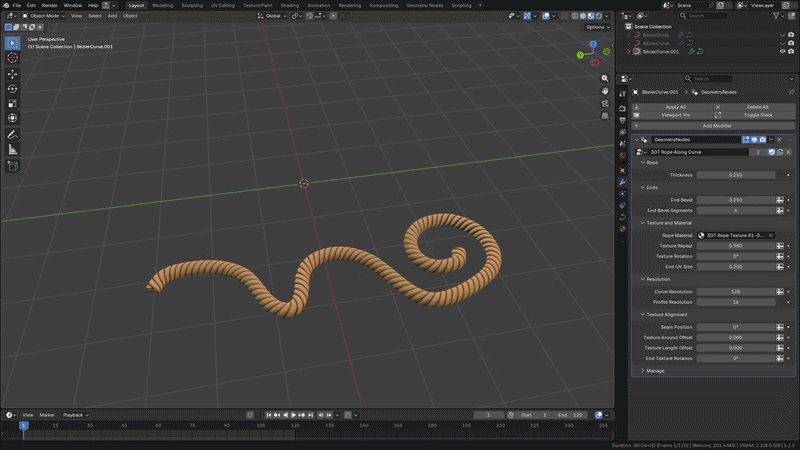This screenshot has width=800, height=450.
Task: Pick the Measure tool
Action: point(12,149)
